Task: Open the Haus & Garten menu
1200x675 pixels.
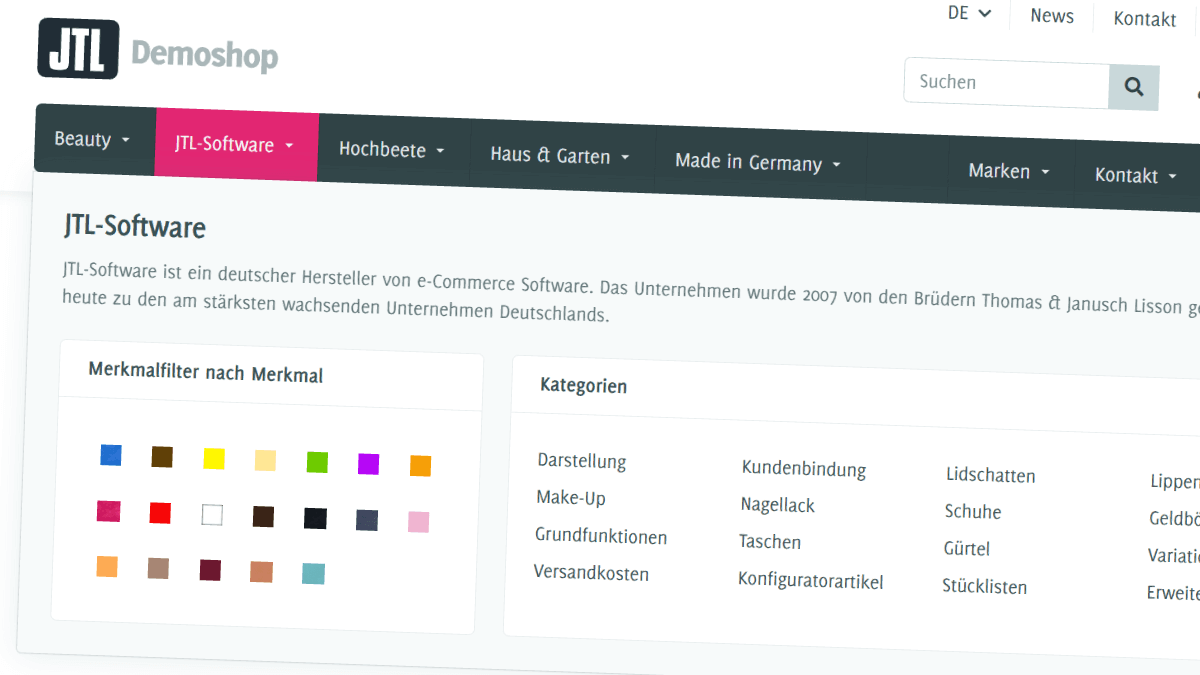Action: click(x=558, y=156)
